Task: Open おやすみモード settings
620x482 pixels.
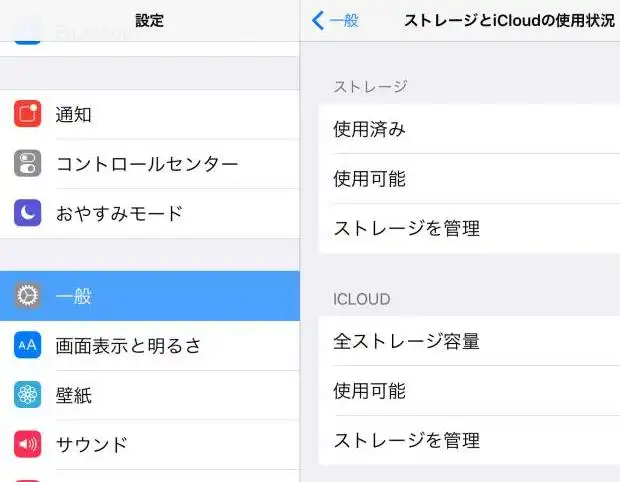Action: point(119,213)
